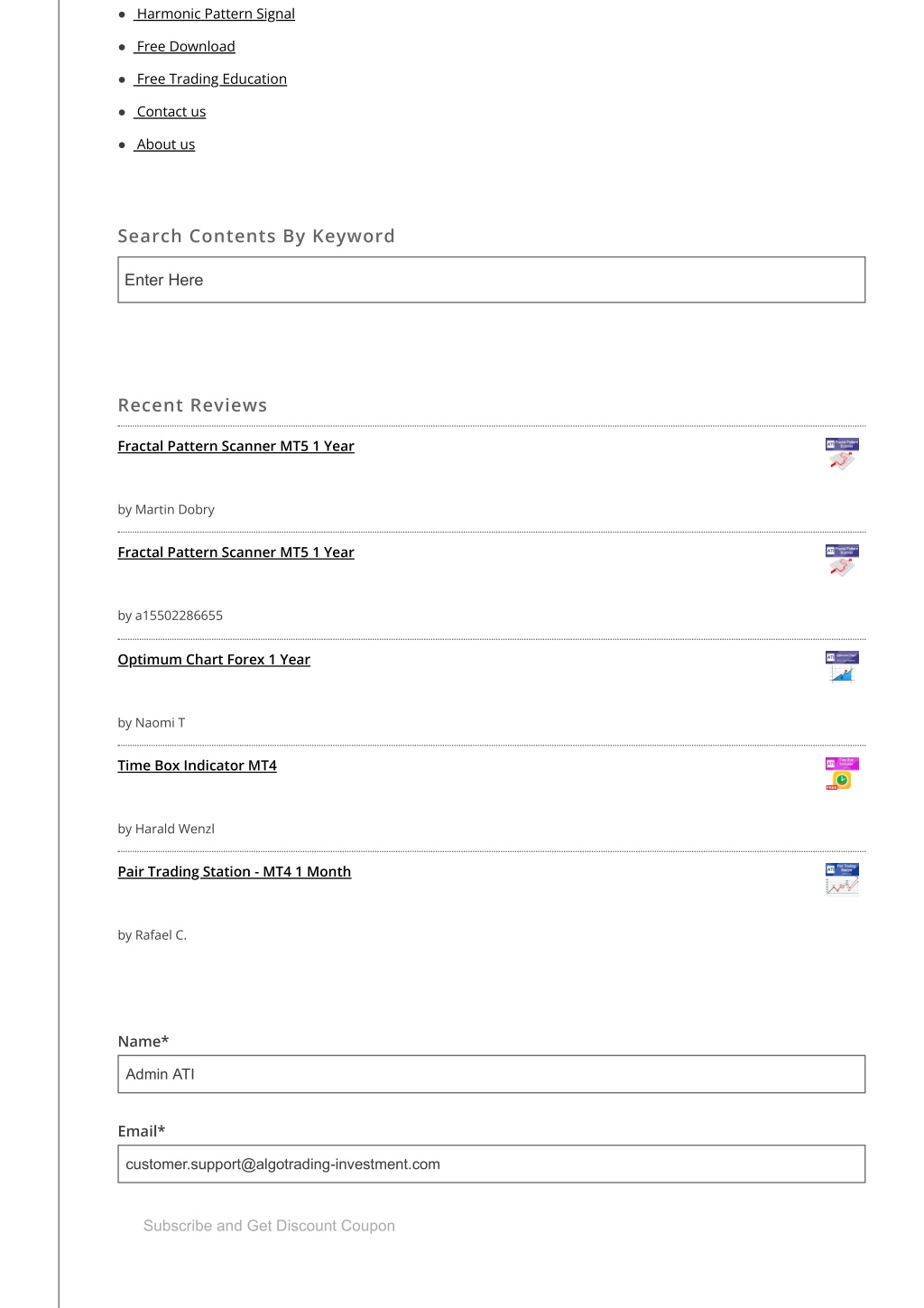924x1308 pixels.
Task: Select the Email input field
Action: coord(492,1164)
